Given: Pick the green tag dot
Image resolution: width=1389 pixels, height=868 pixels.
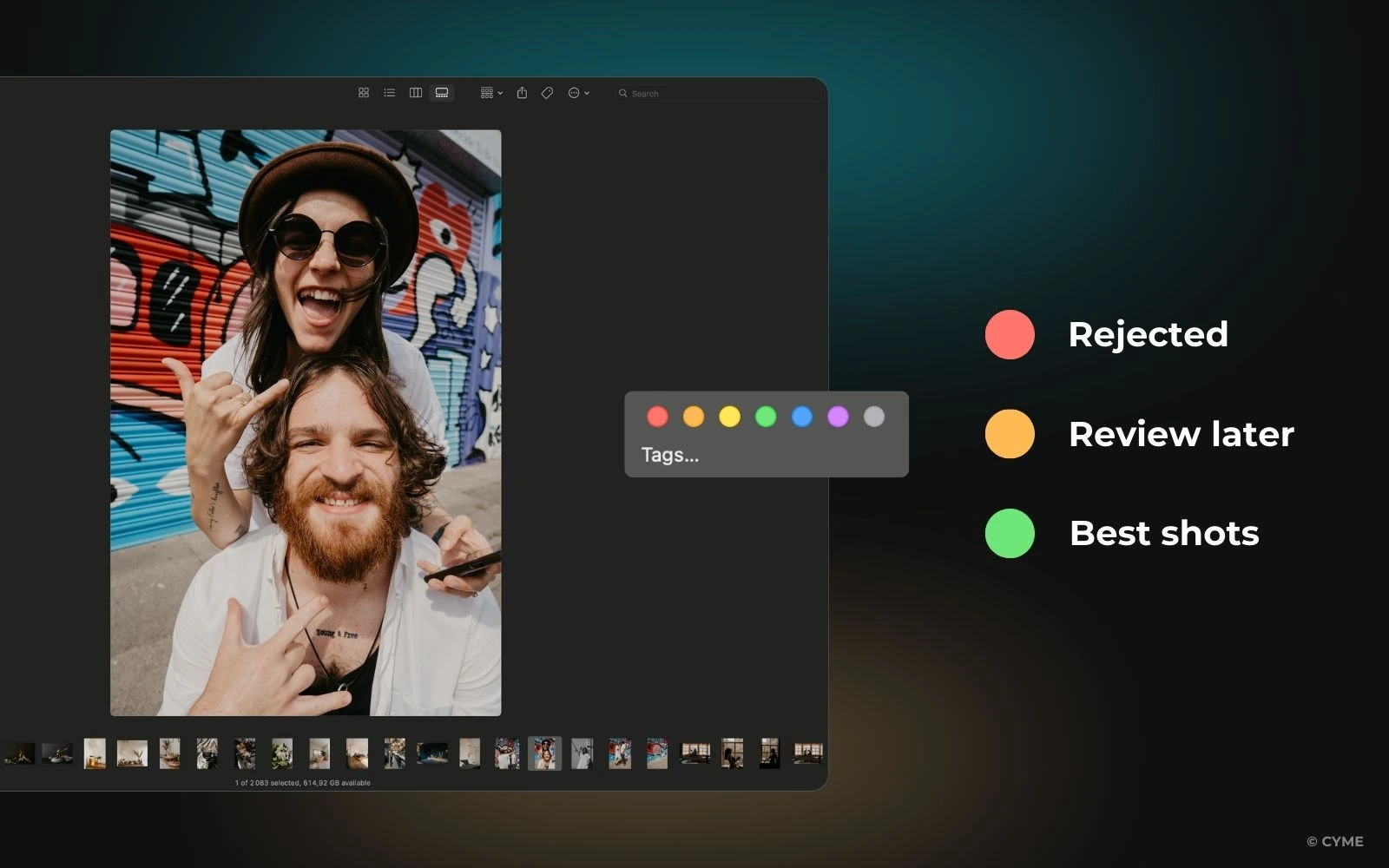Looking at the screenshot, I should click(766, 417).
